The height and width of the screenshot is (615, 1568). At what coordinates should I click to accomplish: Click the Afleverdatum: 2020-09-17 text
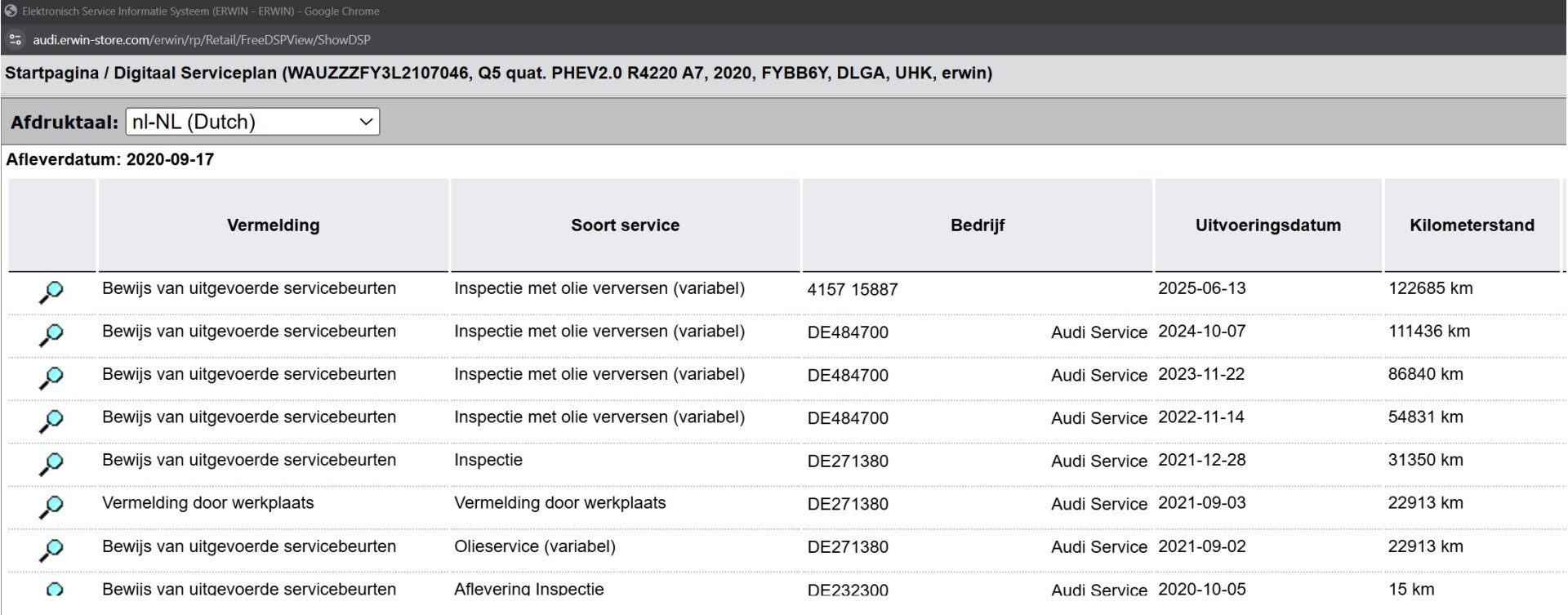(110, 160)
